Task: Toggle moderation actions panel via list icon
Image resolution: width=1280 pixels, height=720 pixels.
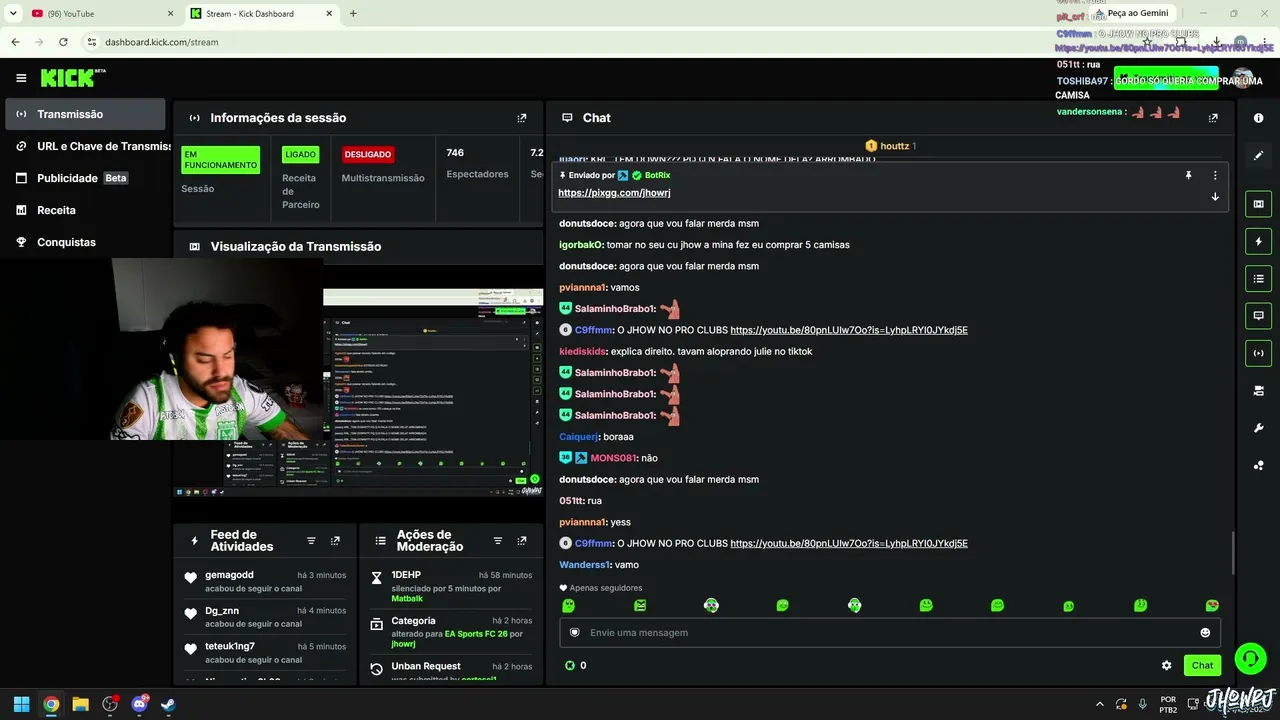Action: click(x=1258, y=278)
